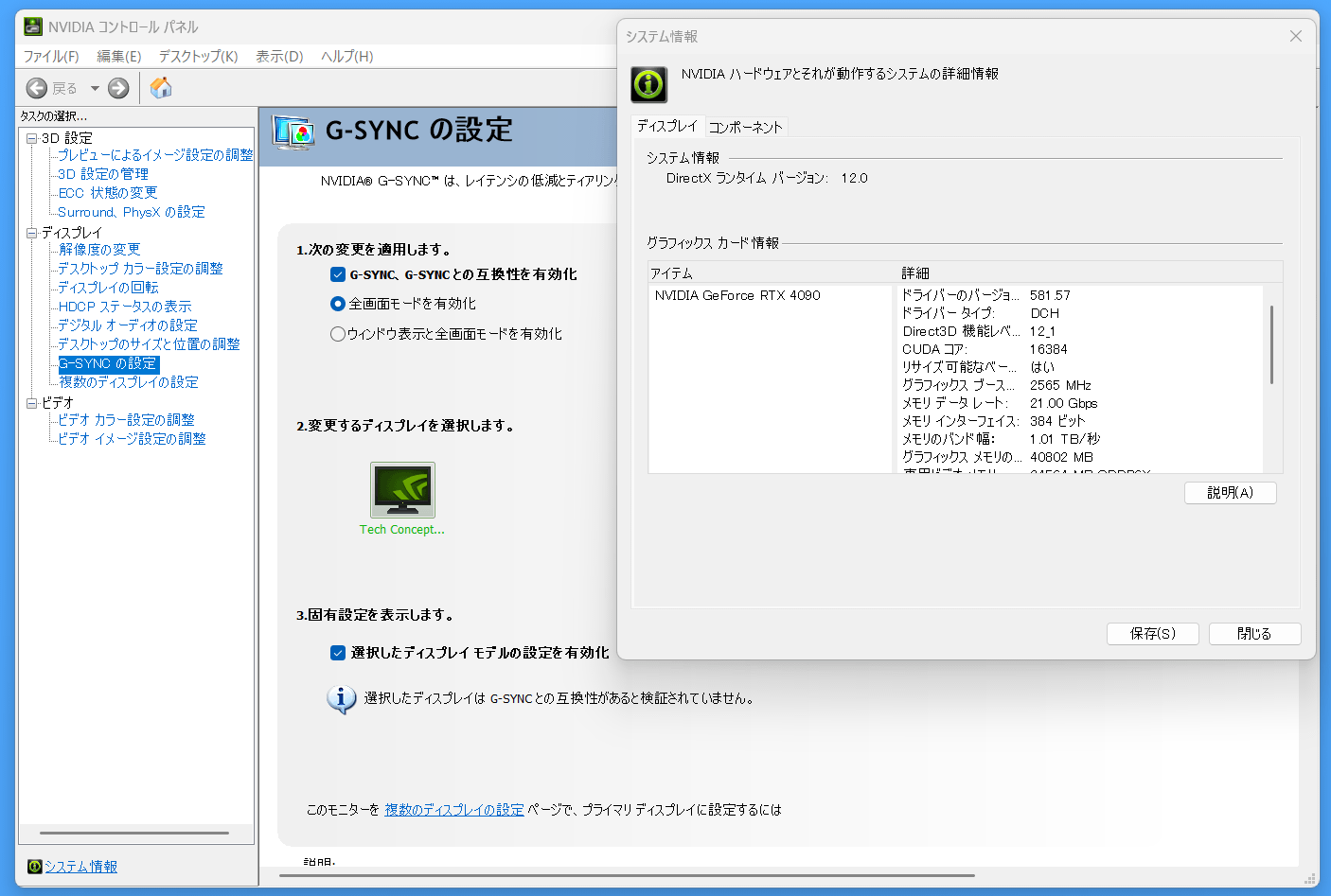
Task: Select 全画面モードを有効化 radio button
Action: (x=338, y=304)
